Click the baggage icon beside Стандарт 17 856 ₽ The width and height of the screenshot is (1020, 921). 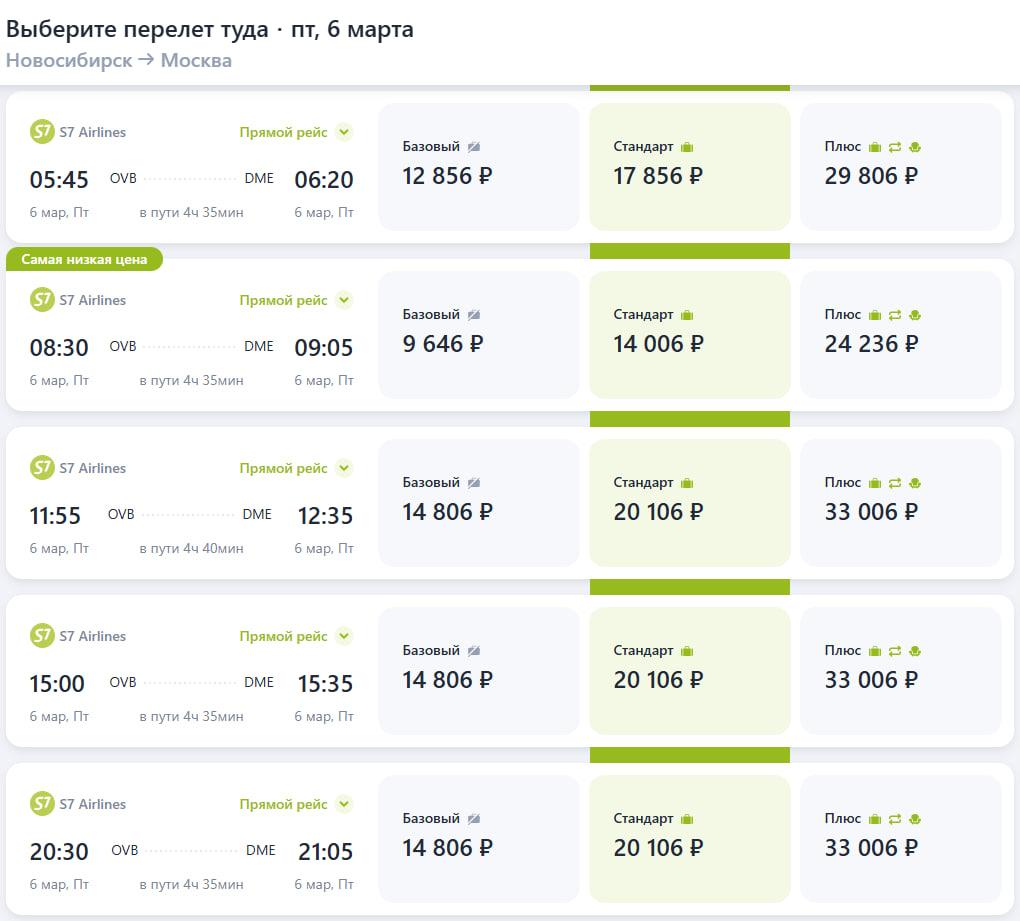[x=687, y=147]
